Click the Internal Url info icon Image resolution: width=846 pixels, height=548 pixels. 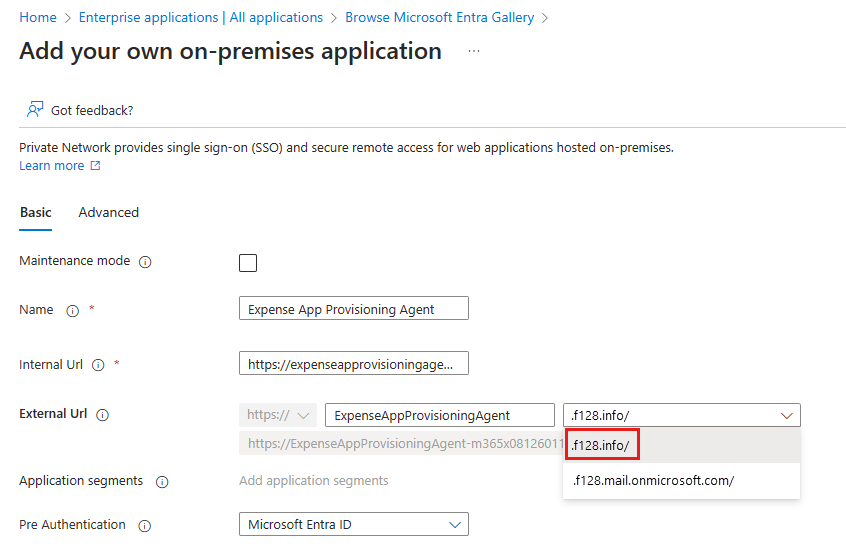coord(98,366)
